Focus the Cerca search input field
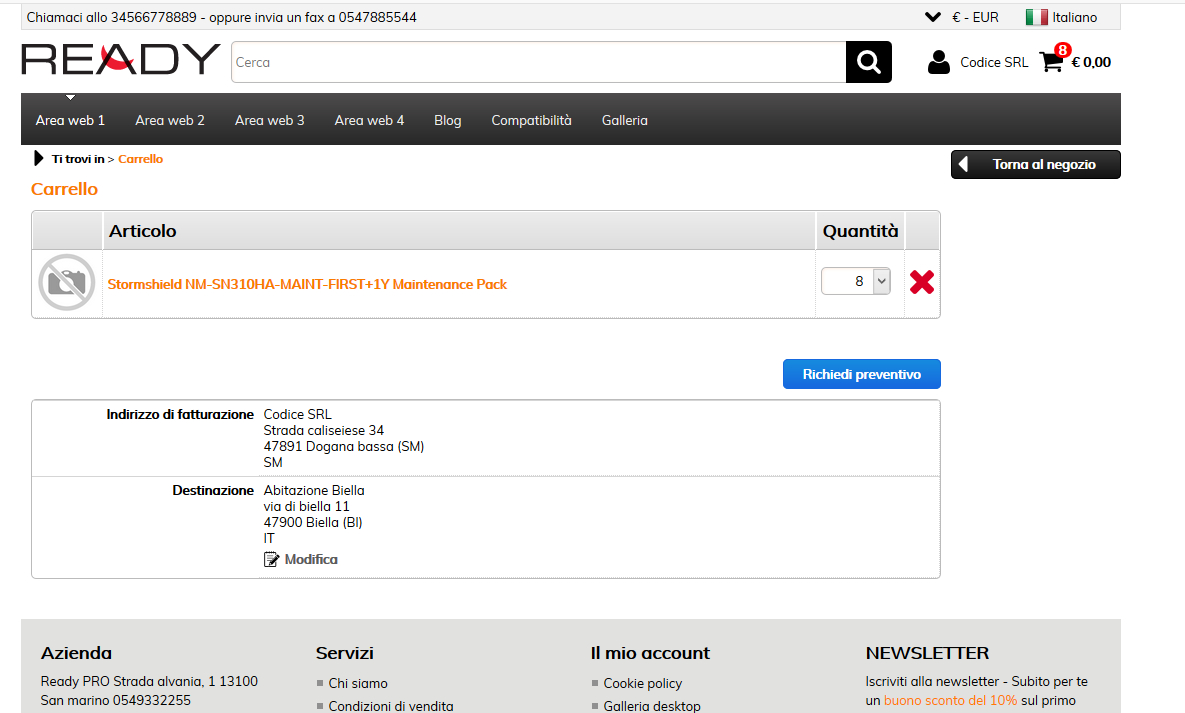Image resolution: width=1185 pixels, height=713 pixels. (x=539, y=62)
